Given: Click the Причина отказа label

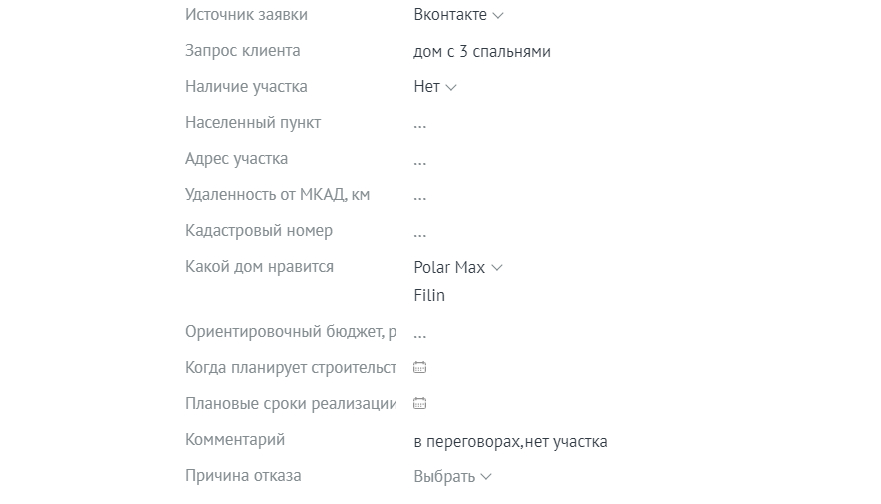Looking at the screenshot, I should coord(243,476).
